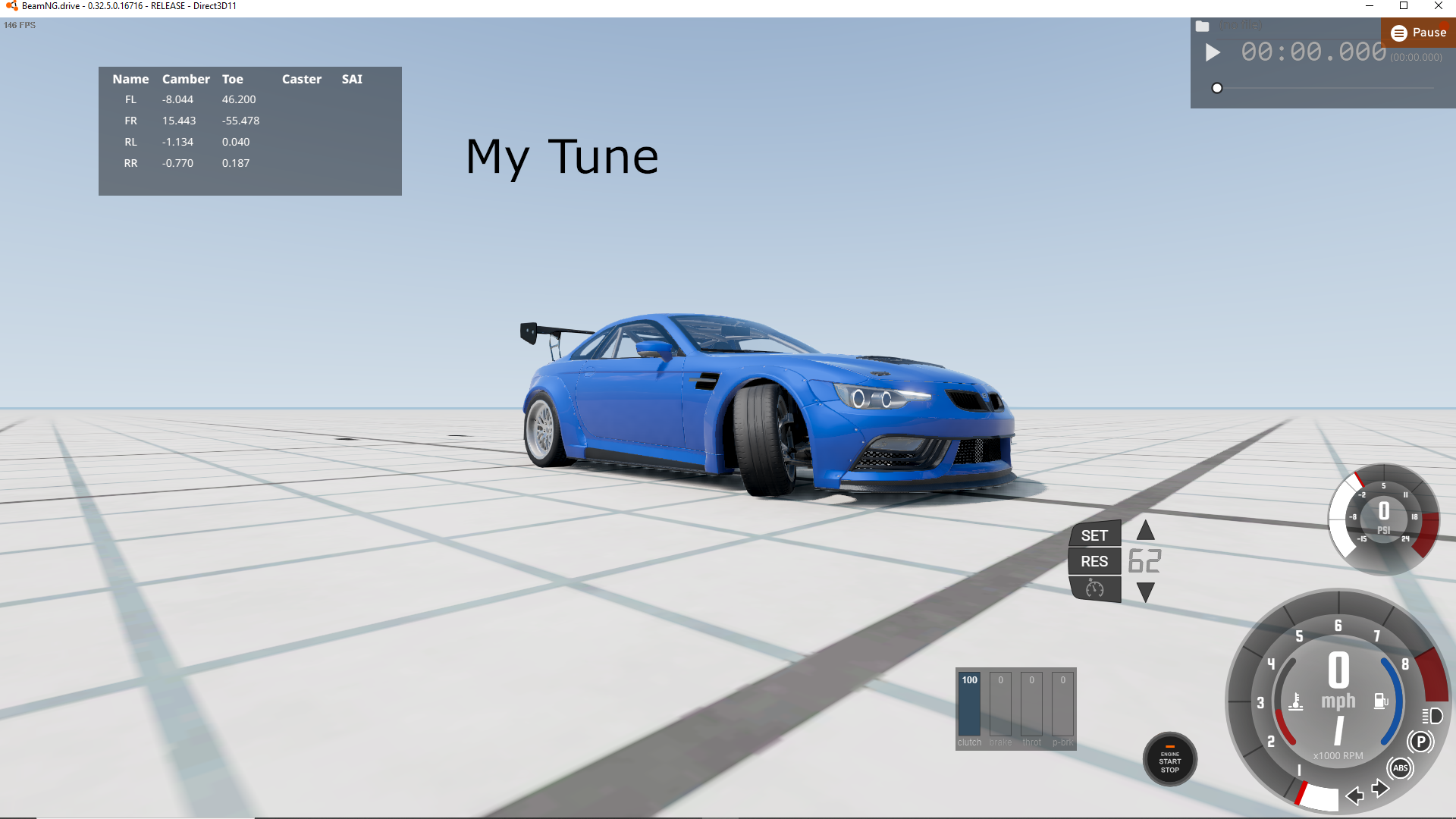Click the parking brake indicator icon
The width and height of the screenshot is (1456, 819).
[x=1420, y=742]
